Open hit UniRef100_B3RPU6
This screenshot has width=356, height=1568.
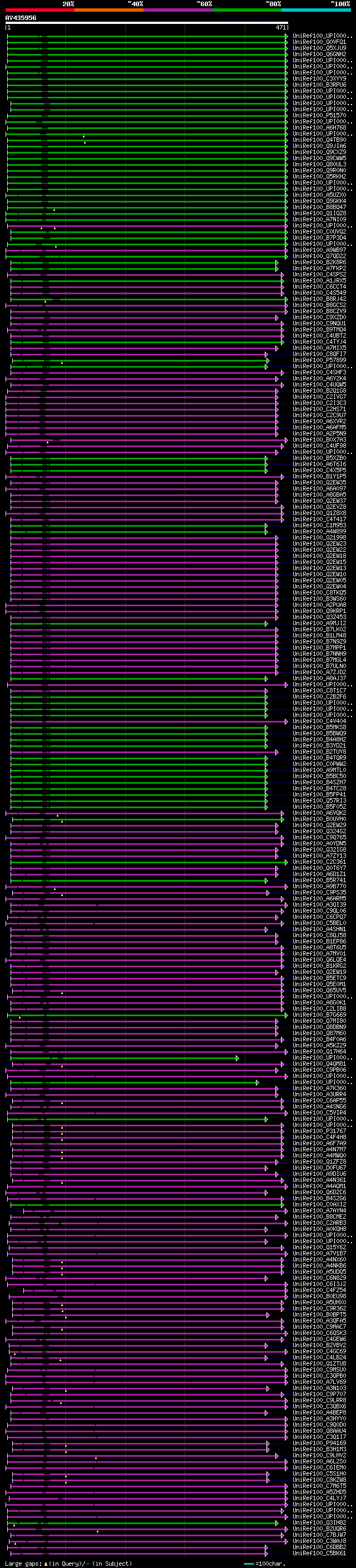pyautogui.click(x=319, y=85)
